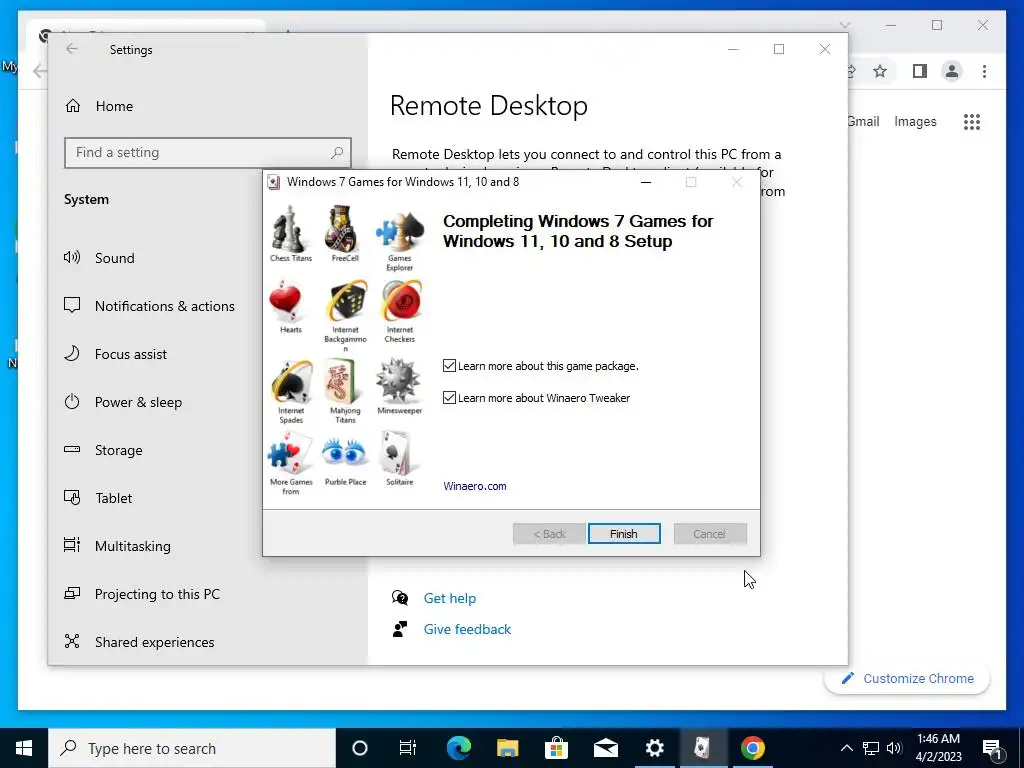Viewport: 1024px width, 768px height.
Task: Open Microsoft Store from taskbar
Action: click(x=556, y=748)
